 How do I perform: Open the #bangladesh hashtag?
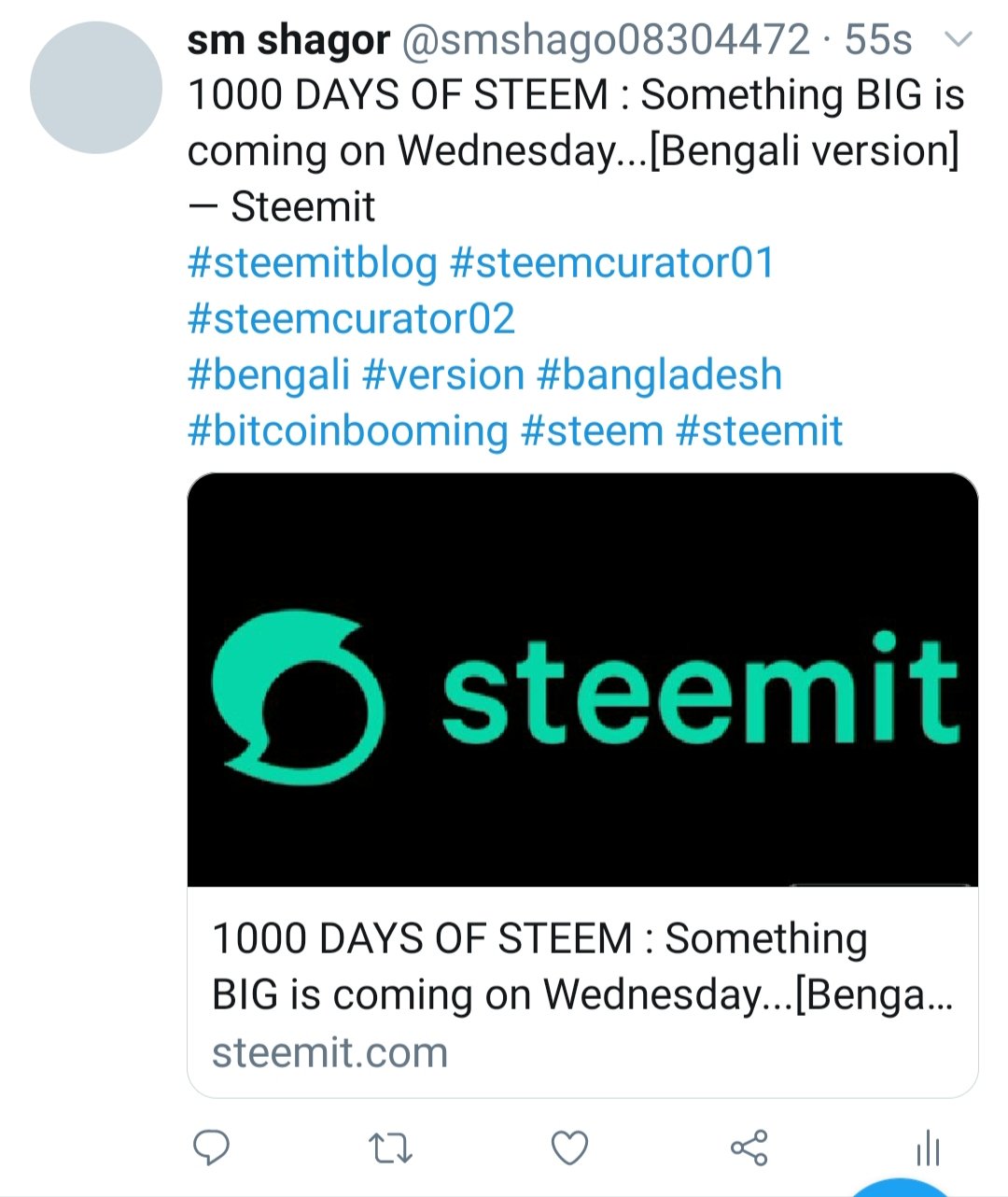coord(659,375)
